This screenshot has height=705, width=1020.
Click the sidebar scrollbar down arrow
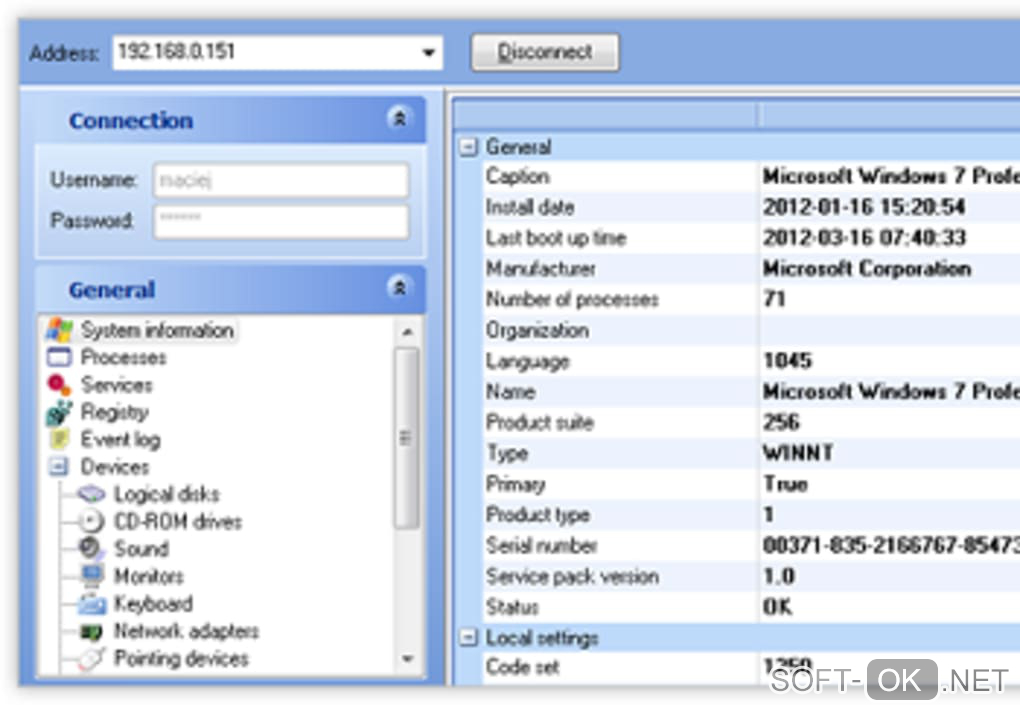coord(407,659)
